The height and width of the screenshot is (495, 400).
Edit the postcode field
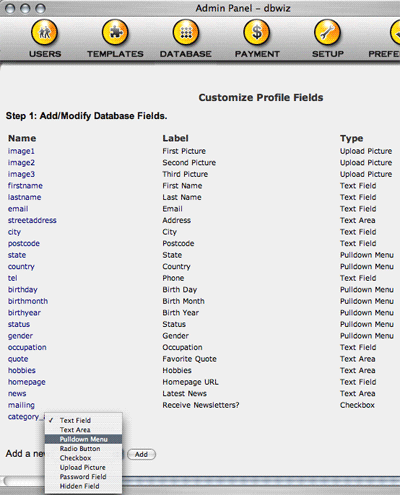[24, 243]
